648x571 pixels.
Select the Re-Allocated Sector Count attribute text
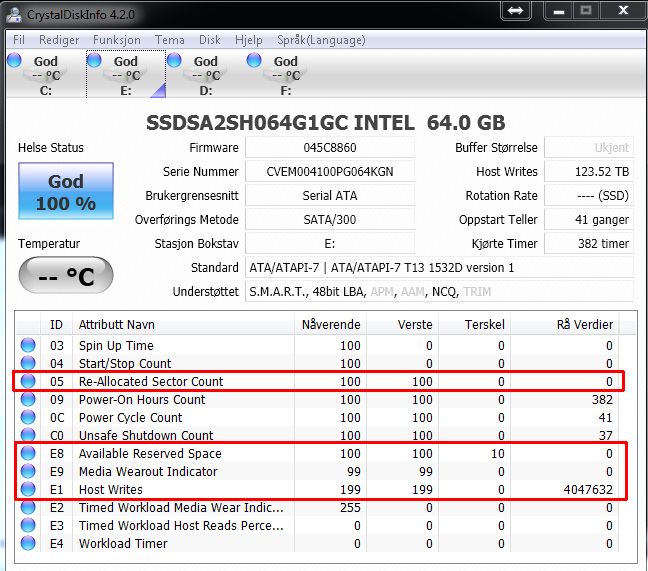pyautogui.click(x=151, y=381)
